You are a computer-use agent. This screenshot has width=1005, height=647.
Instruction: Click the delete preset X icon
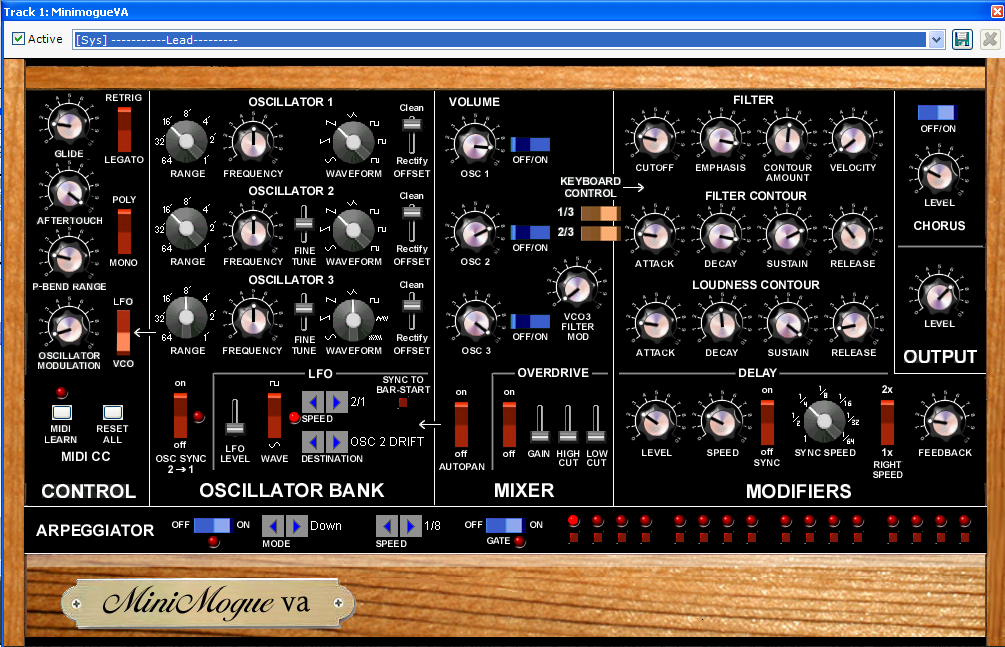point(990,40)
